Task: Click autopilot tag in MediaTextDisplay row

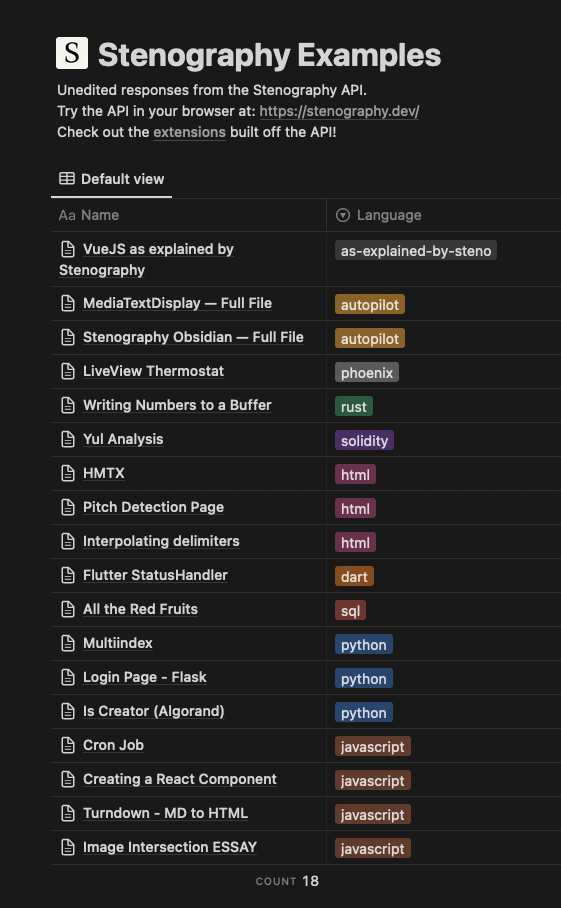Action: pos(369,305)
